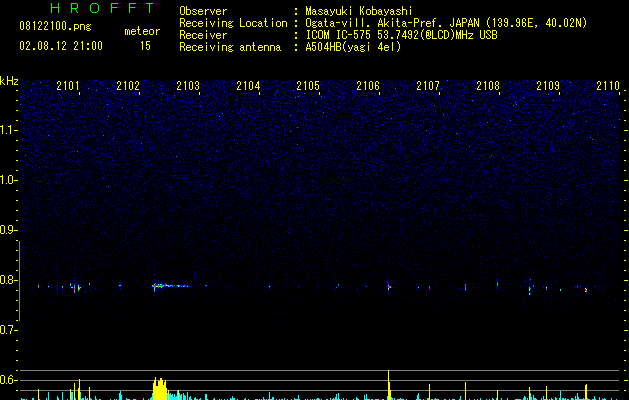Click the 2105 time marker
This screenshot has height=400, width=629.
[x=308, y=86]
